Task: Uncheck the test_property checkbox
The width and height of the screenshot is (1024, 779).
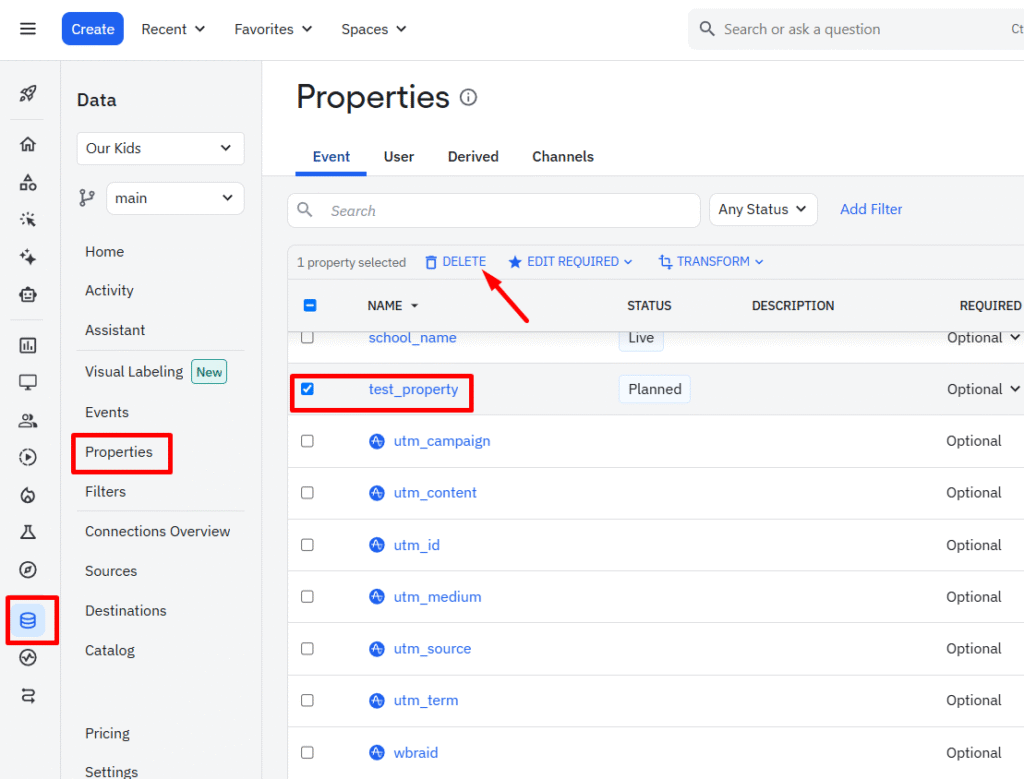Action: point(307,389)
